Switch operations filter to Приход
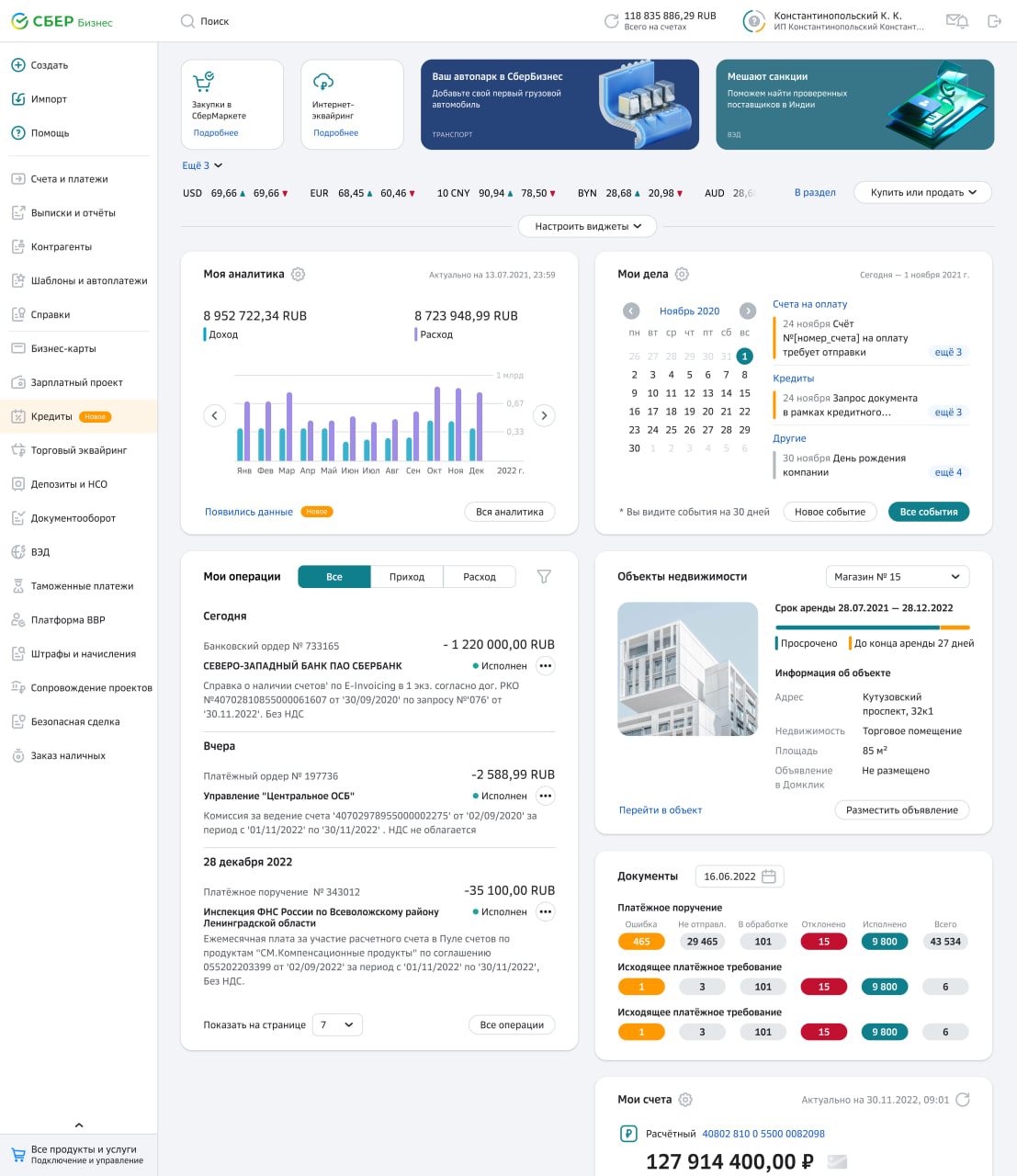Viewport: 1017px width, 1176px height. [x=407, y=577]
